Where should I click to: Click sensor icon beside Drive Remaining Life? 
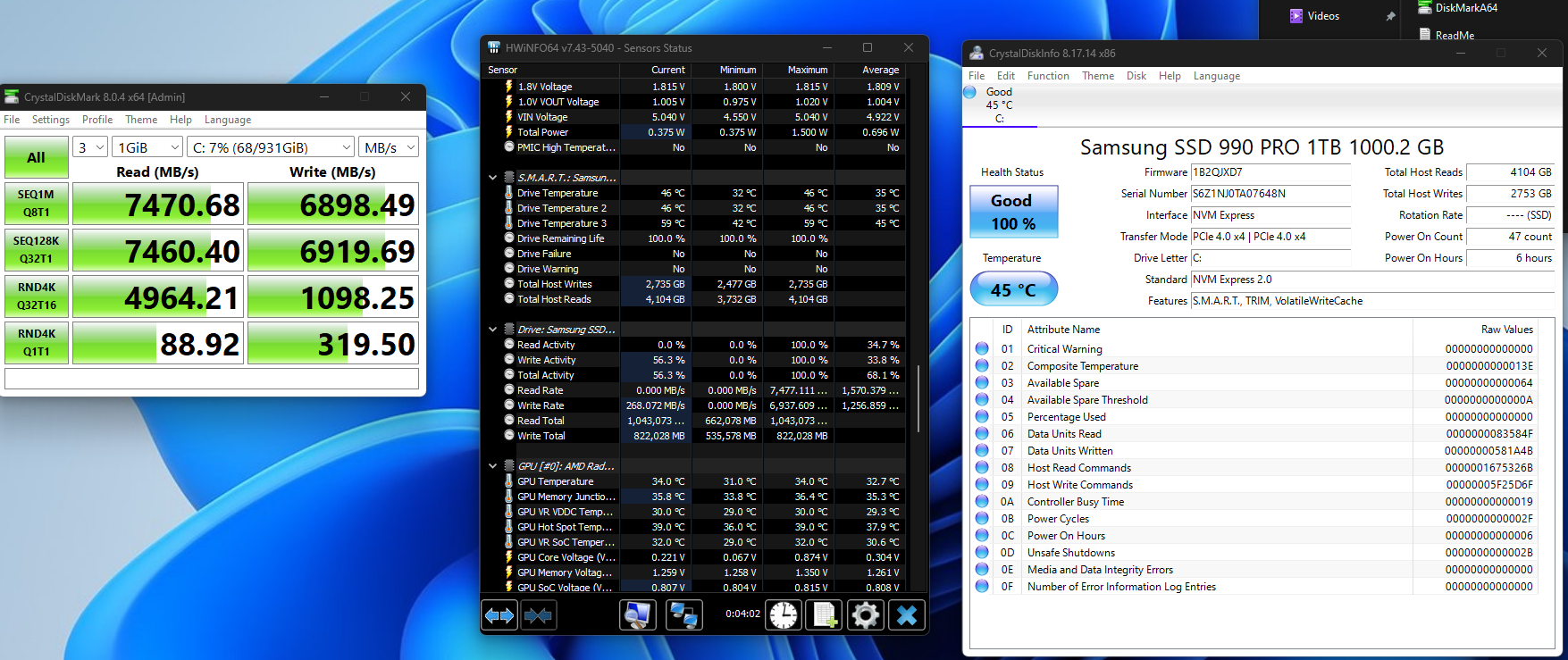click(x=509, y=238)
